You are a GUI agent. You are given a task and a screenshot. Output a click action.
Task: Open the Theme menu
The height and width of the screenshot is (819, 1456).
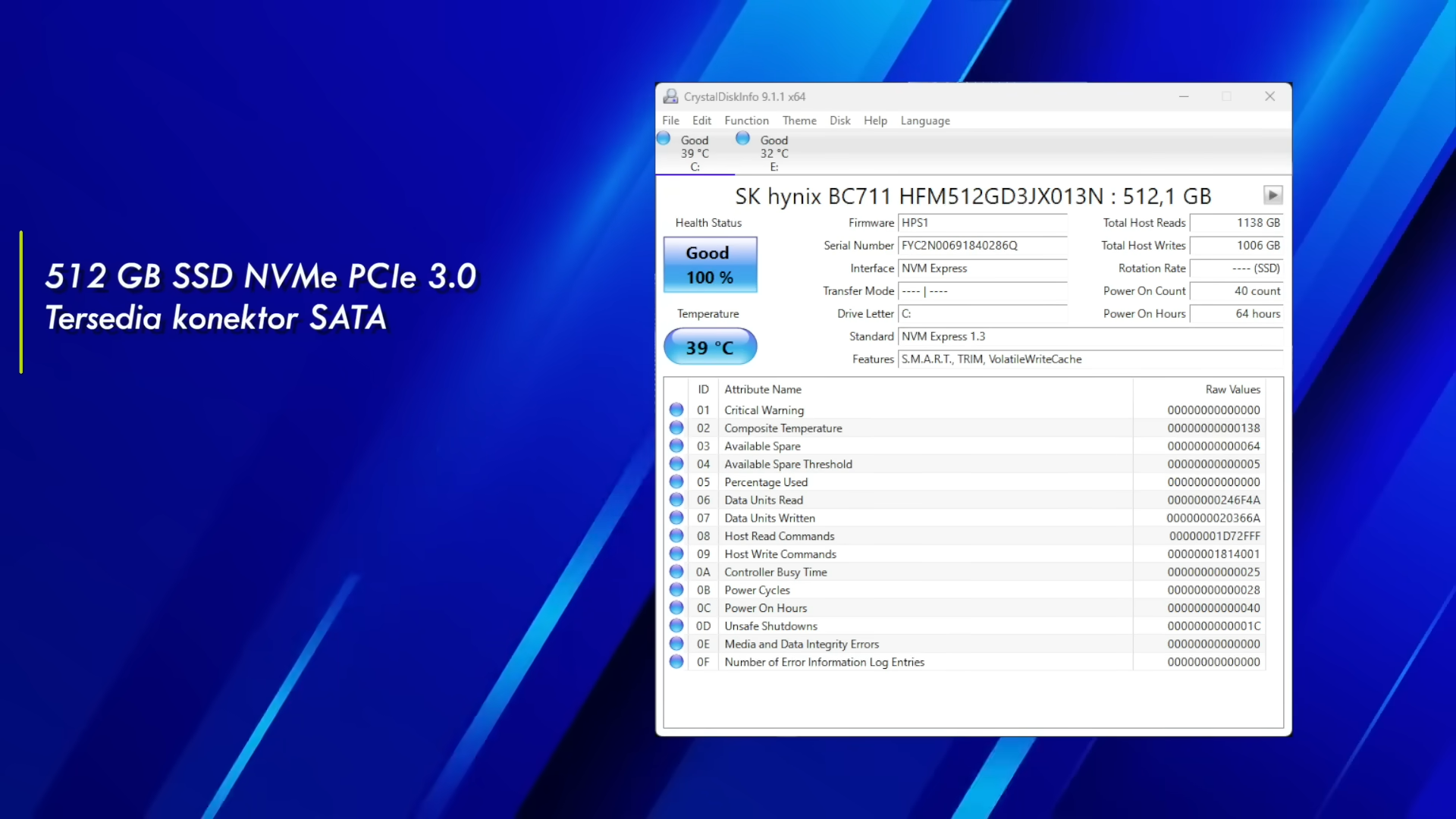click(x=799, y=121)
